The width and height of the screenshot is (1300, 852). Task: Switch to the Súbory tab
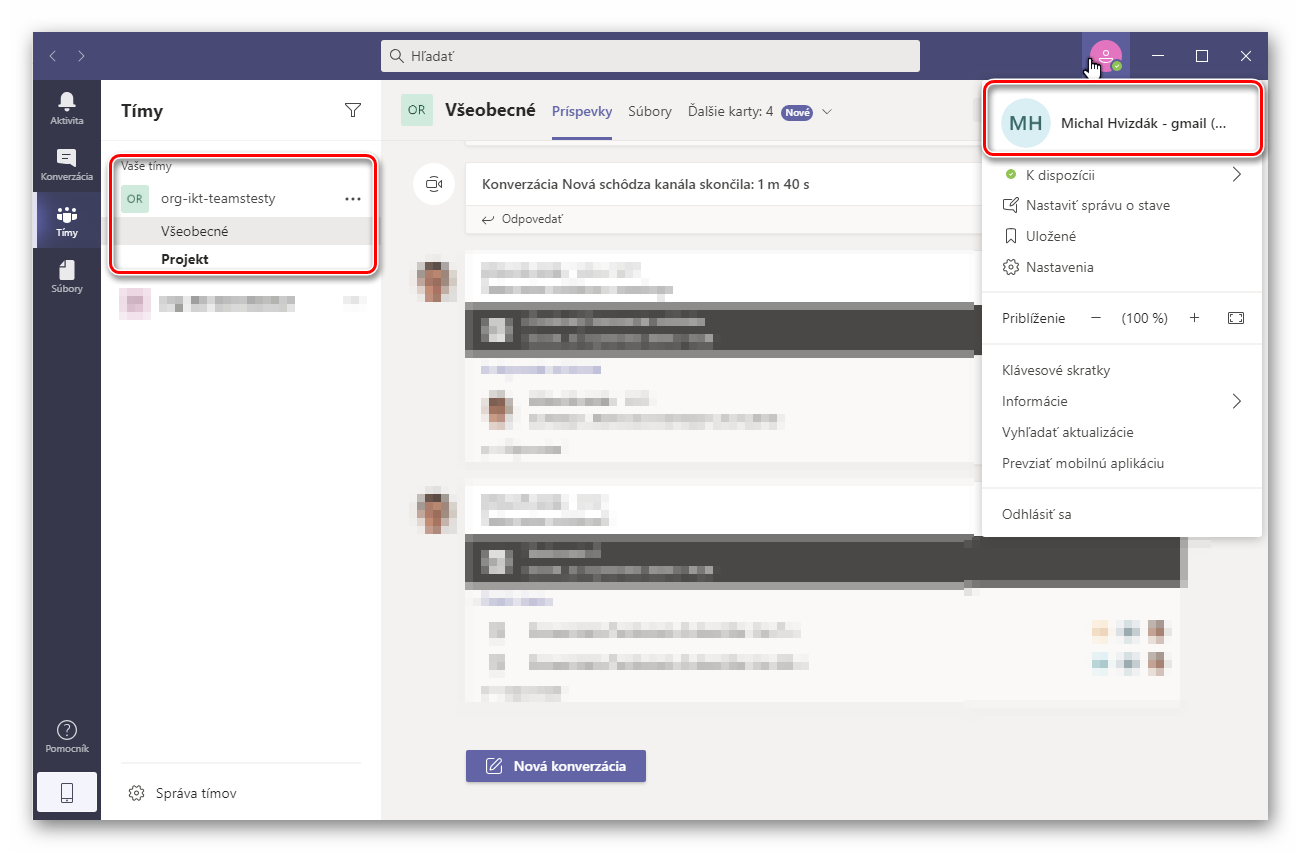coord(650,111)
